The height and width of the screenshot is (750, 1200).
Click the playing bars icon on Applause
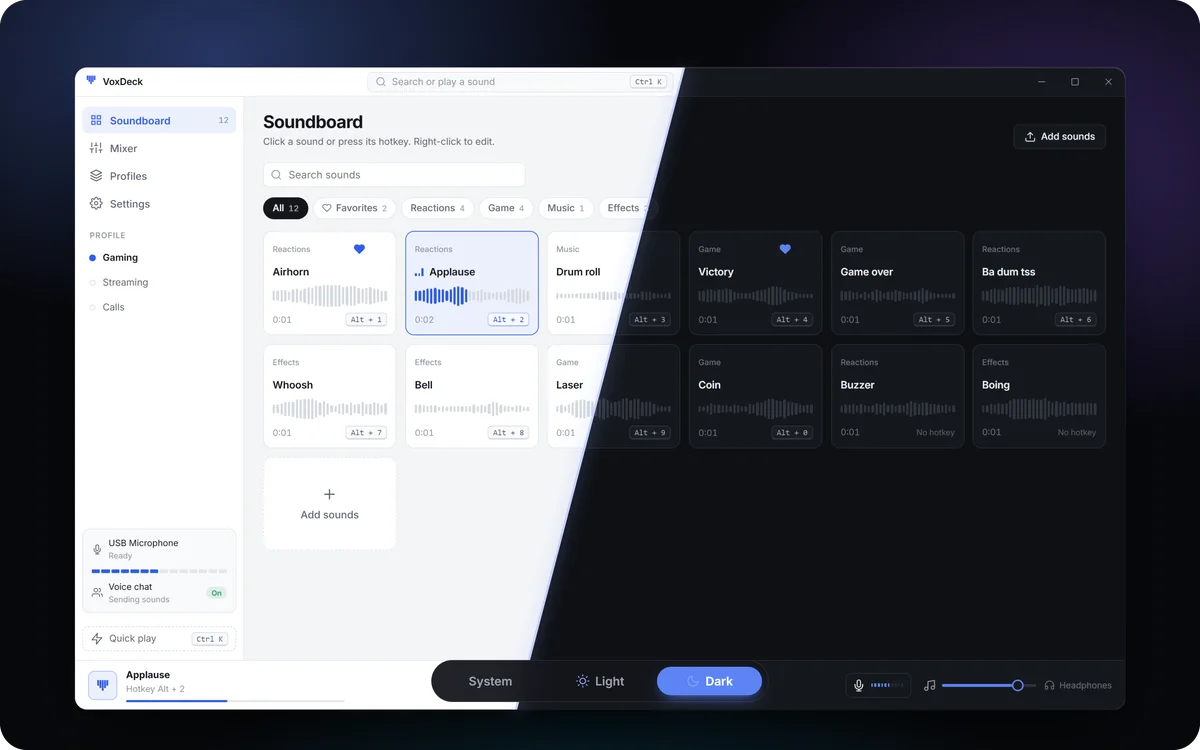(419, 272)
